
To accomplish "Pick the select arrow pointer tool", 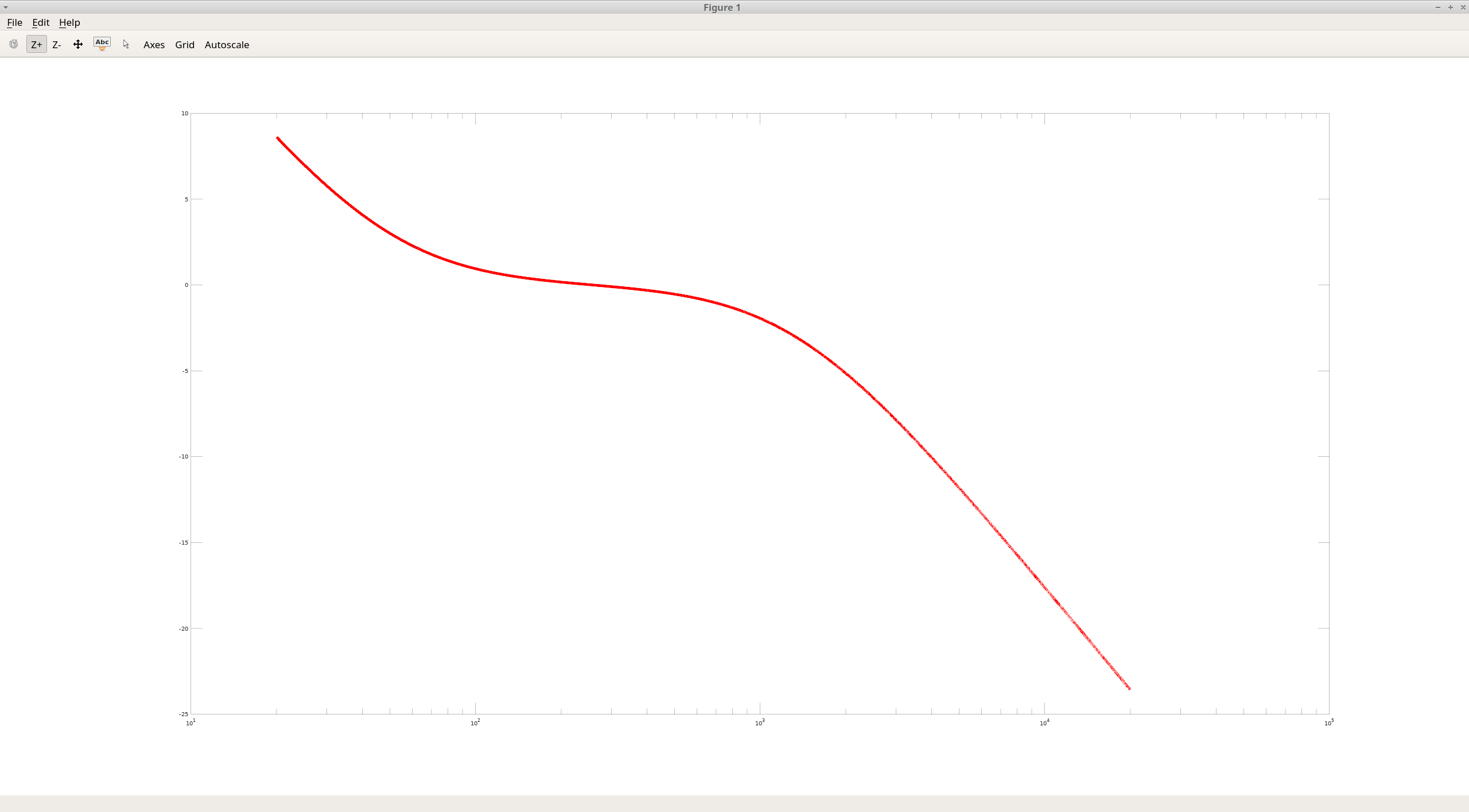I will click(126, 44).
